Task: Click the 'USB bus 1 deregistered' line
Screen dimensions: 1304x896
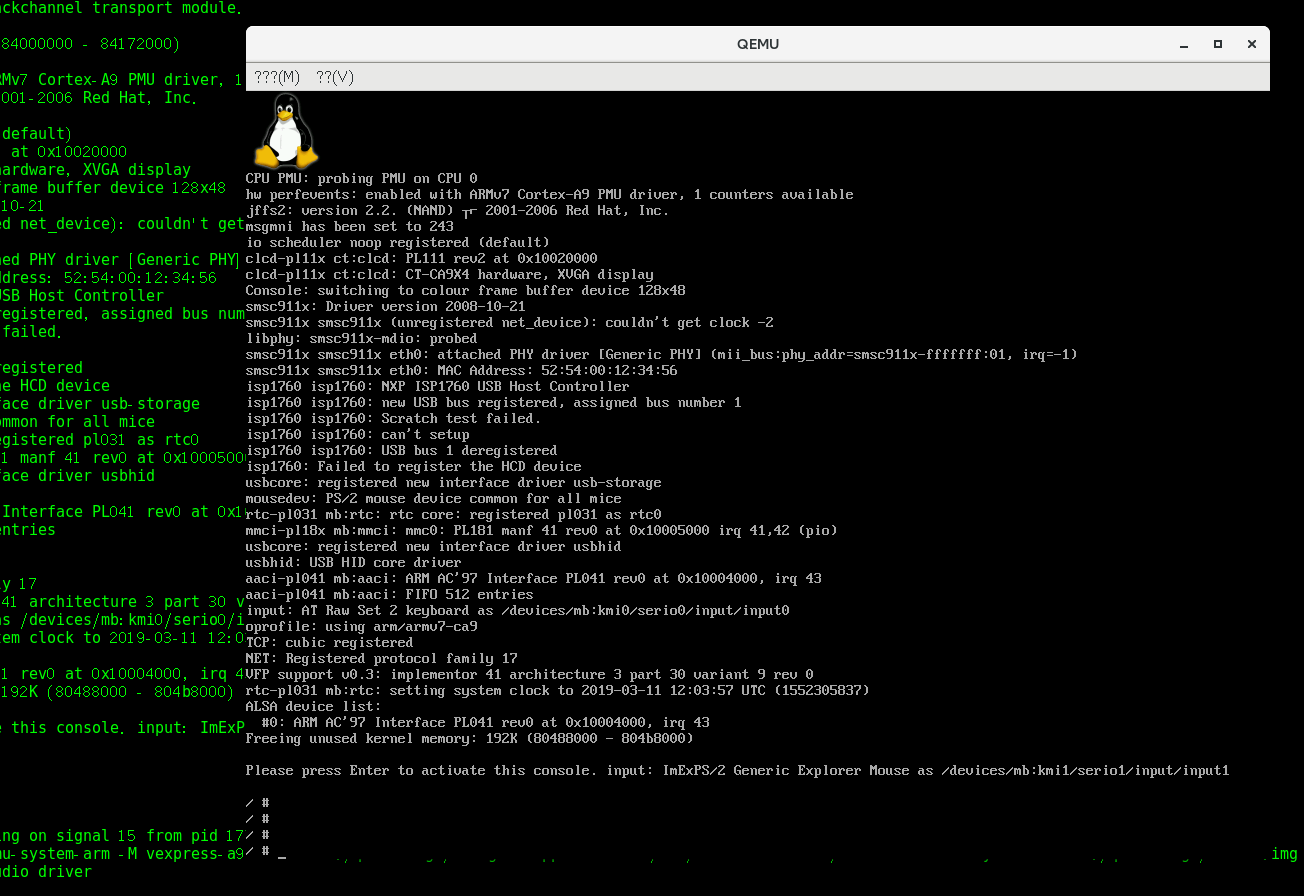Action: pyautogui.click(x=401, y=451)
